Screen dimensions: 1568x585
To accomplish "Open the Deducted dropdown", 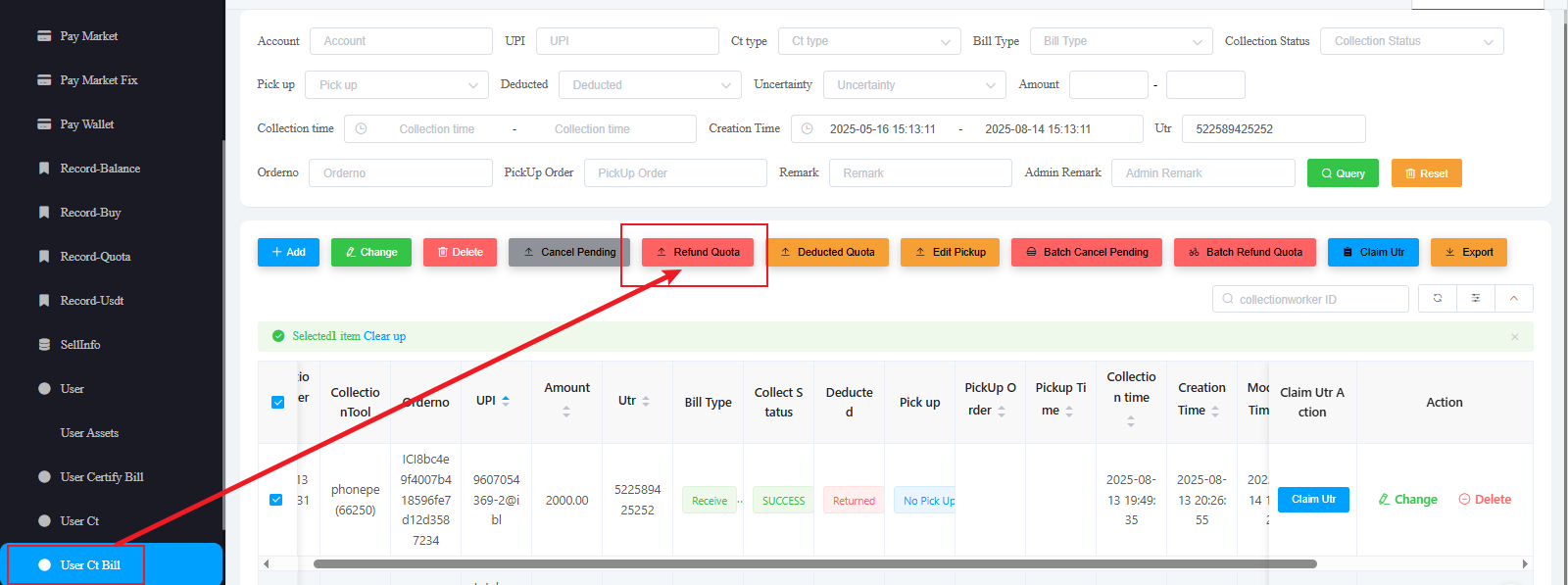I will tap(650, 85).
